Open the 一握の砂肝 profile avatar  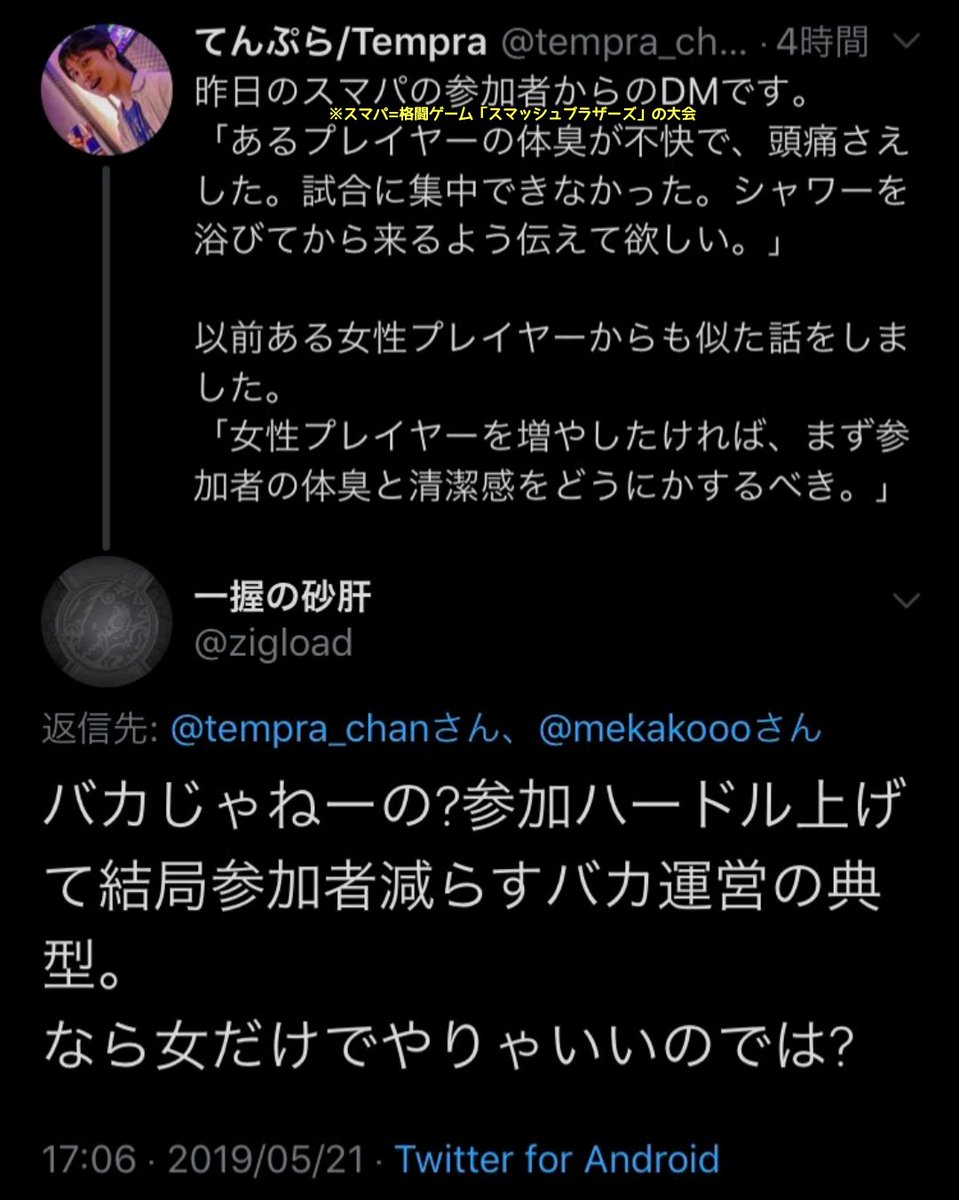pyautogui.click(x=107, y=621)
